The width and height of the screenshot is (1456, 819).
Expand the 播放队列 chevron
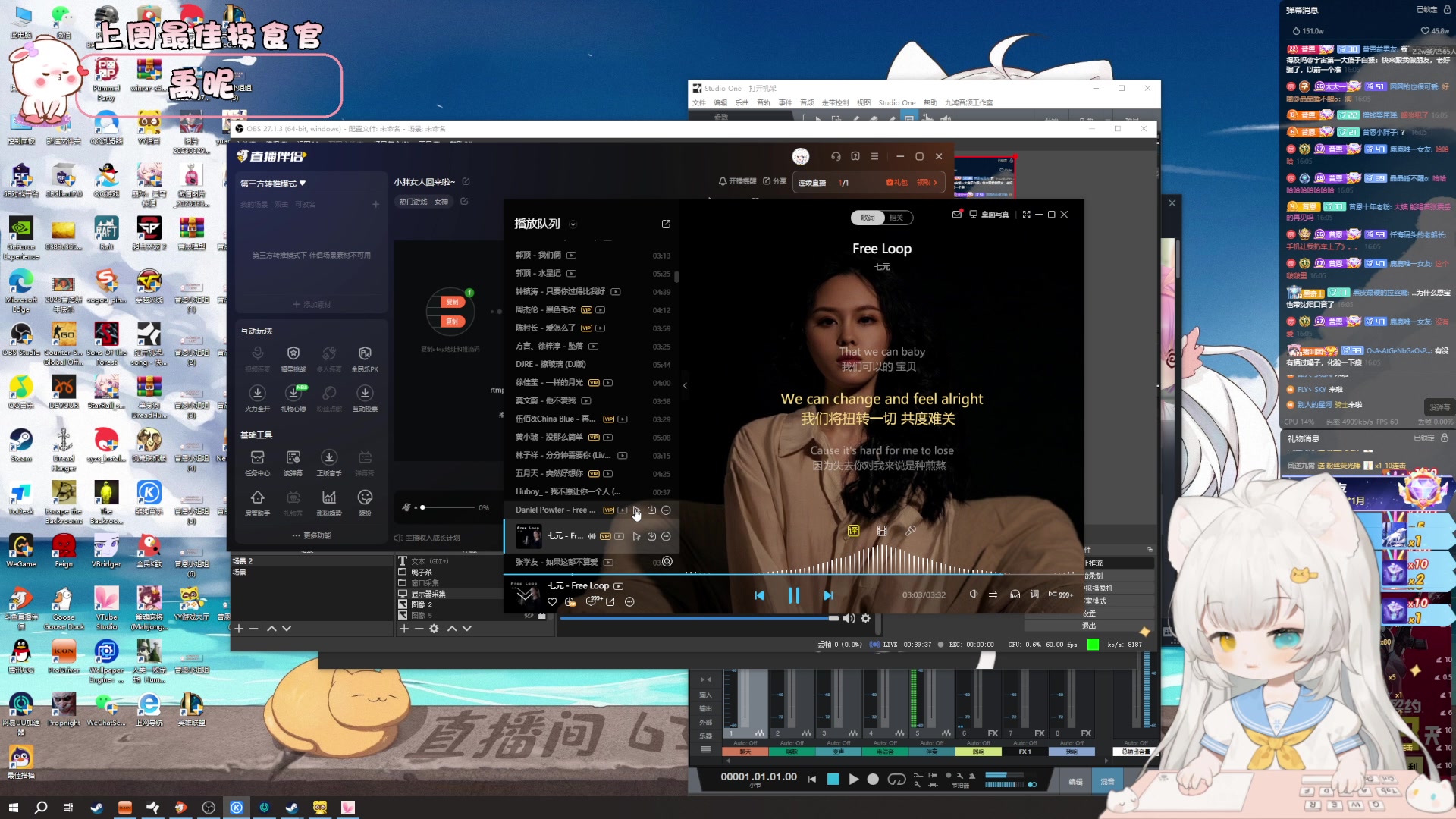[573, 224]
